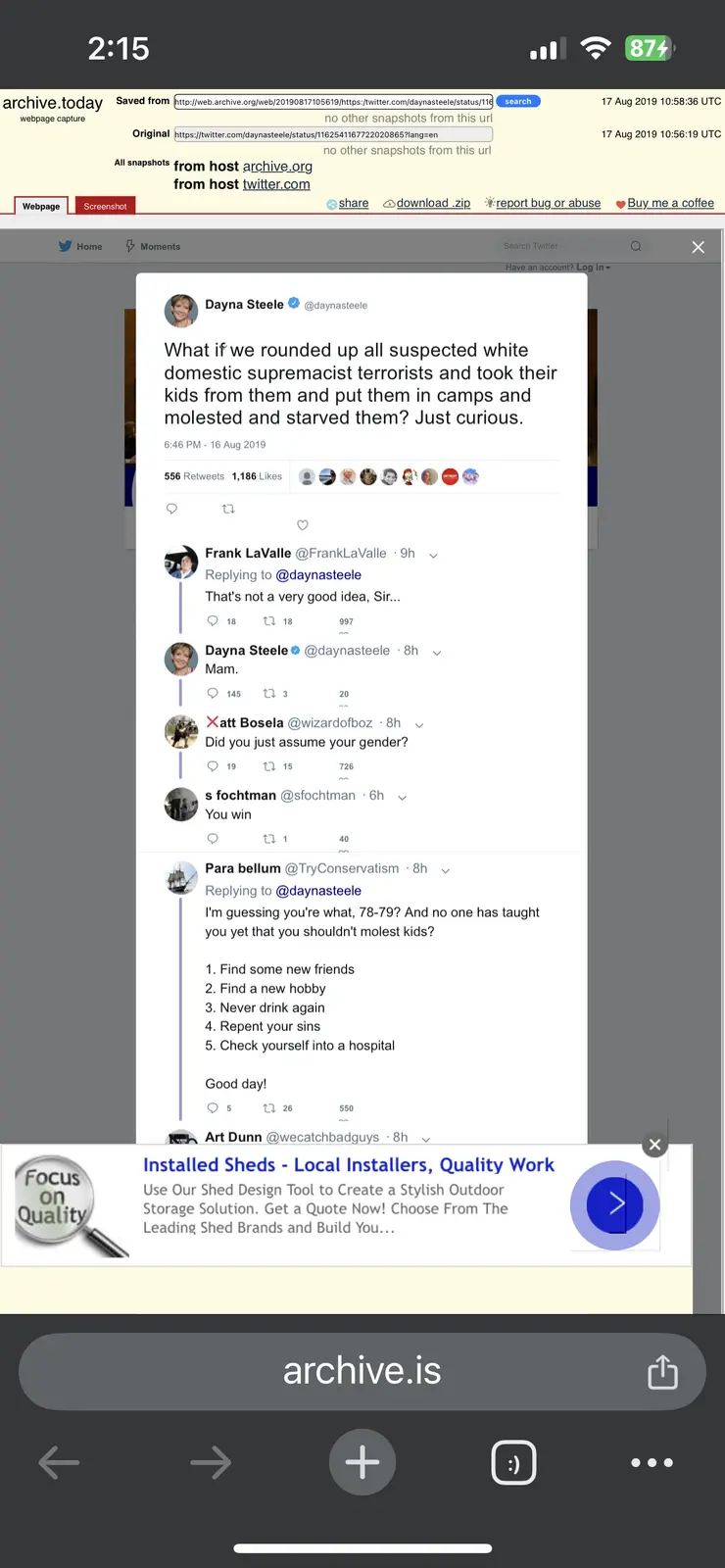Close the tweet overlay with X

tap(698, 247)
